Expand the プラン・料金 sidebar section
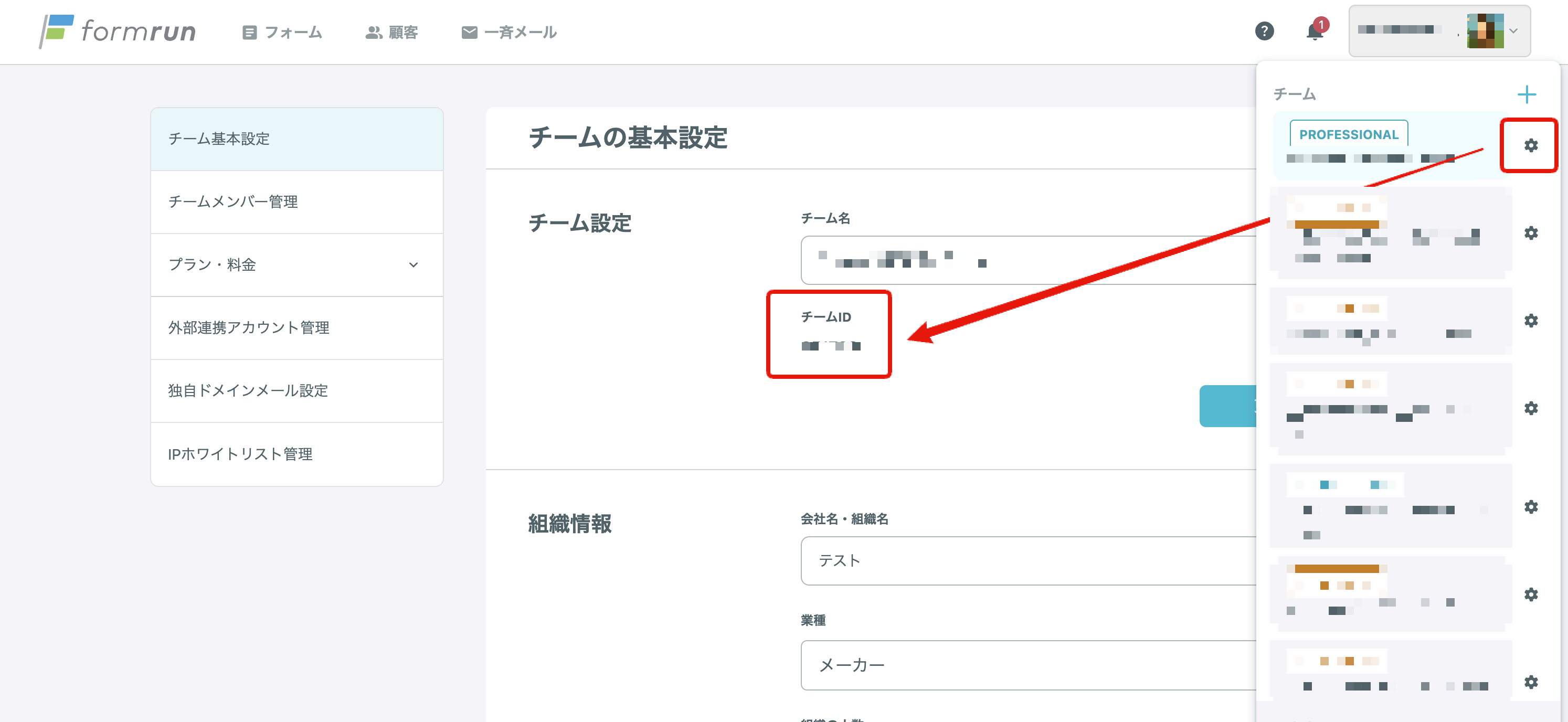The image size is (1568, 722). (x=296, y=265)
